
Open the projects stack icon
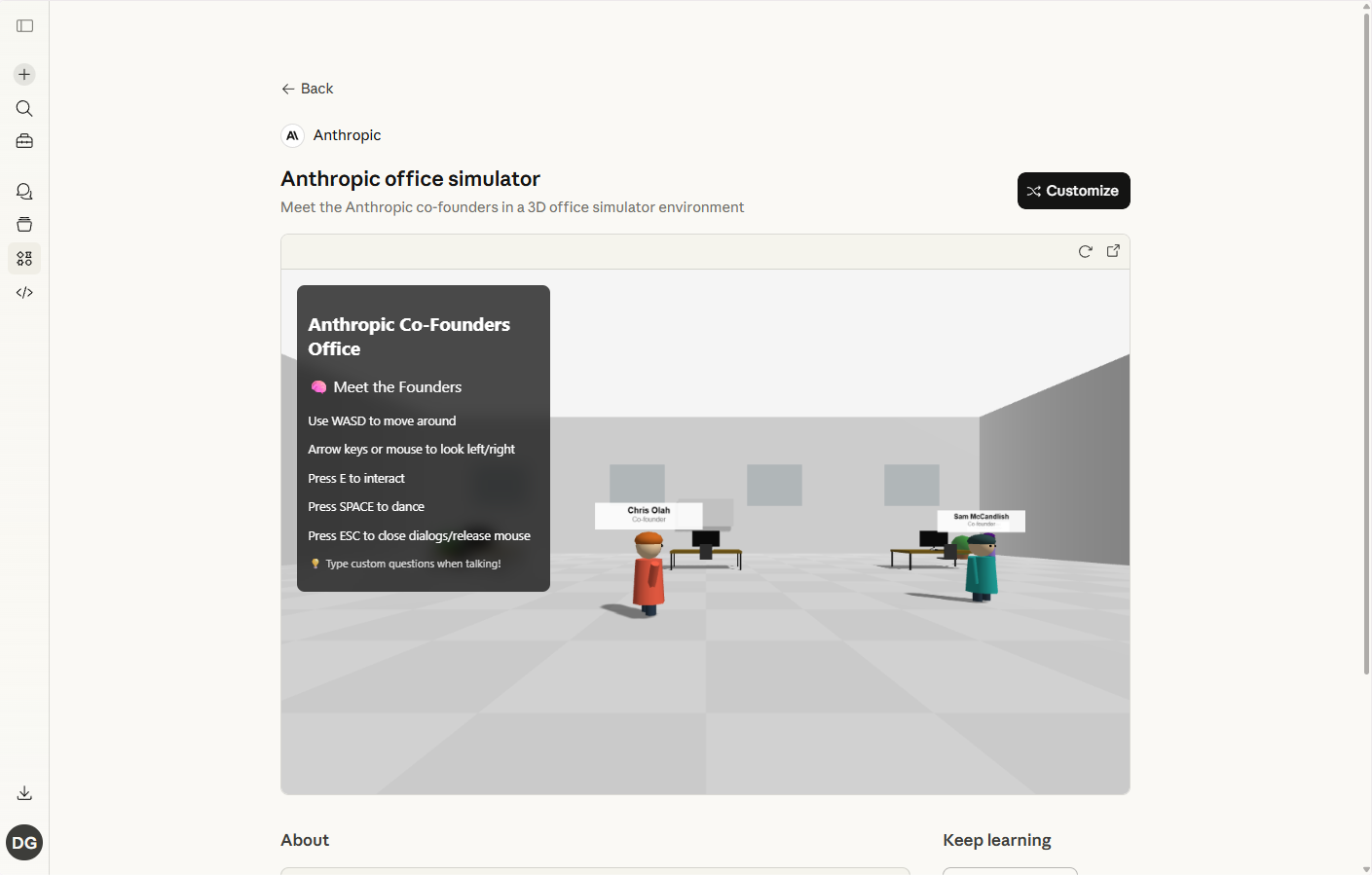click(24, 225)
